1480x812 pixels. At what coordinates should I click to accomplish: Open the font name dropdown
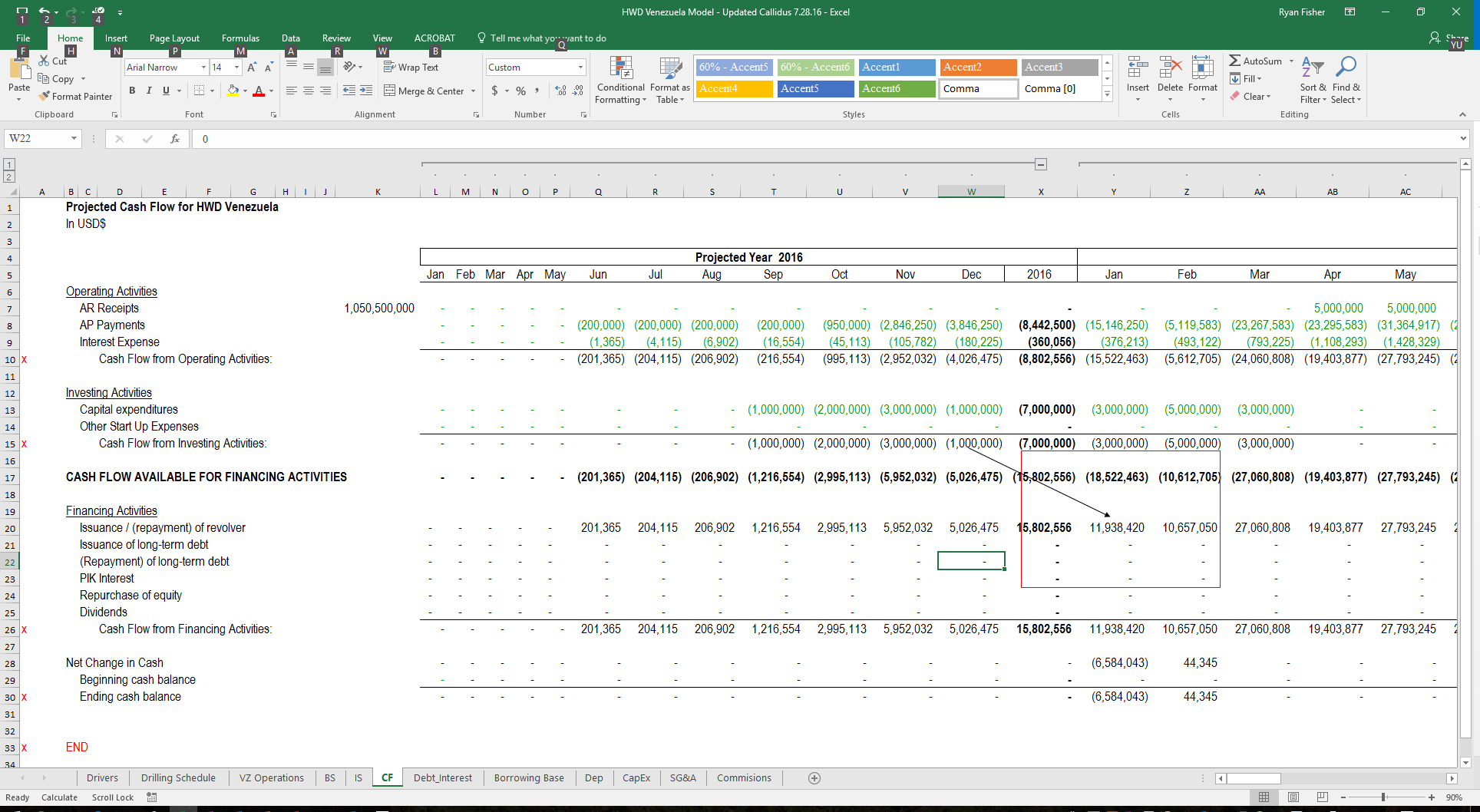click(x=203, y=68)
